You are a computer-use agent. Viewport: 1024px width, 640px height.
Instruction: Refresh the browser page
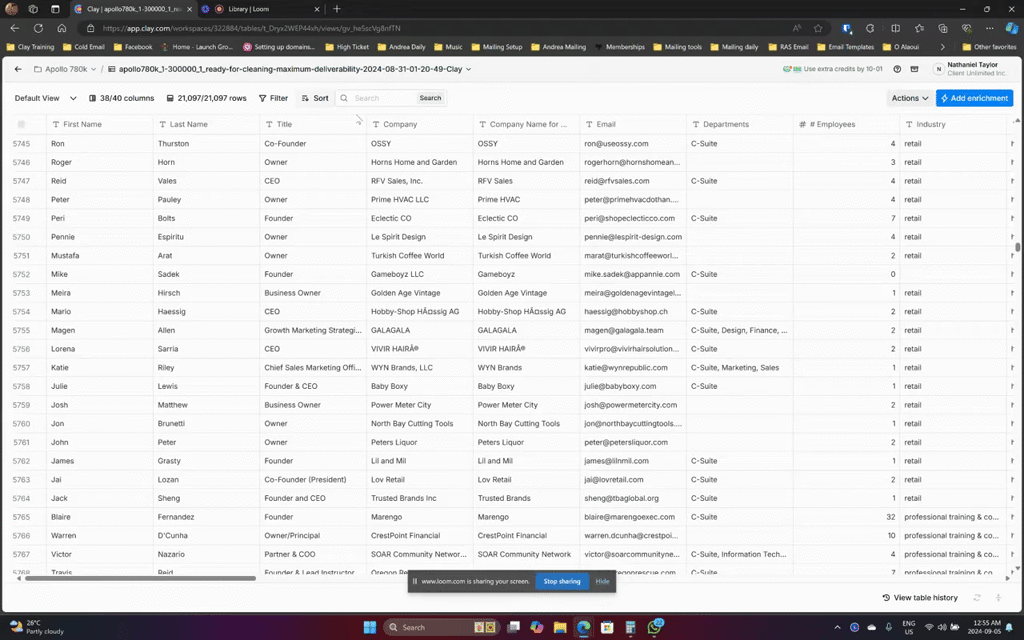pos(38,28)
